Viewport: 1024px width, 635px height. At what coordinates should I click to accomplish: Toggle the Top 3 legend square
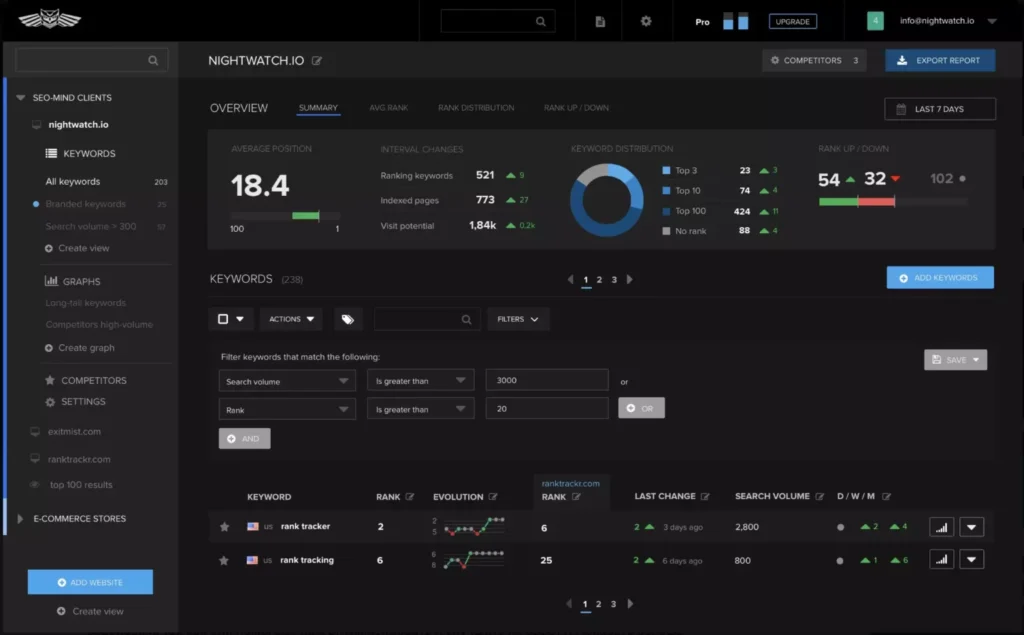(666, 171)
